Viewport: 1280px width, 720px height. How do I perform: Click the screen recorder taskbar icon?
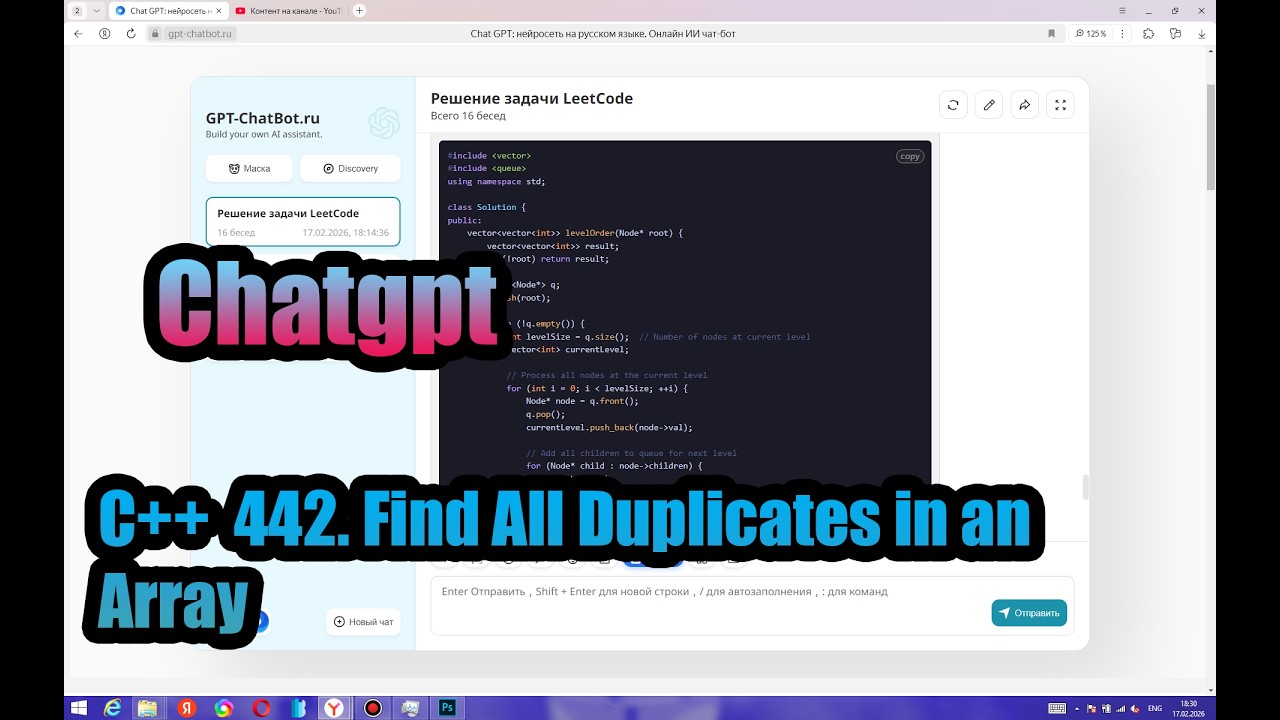click(x=372, y=708)
